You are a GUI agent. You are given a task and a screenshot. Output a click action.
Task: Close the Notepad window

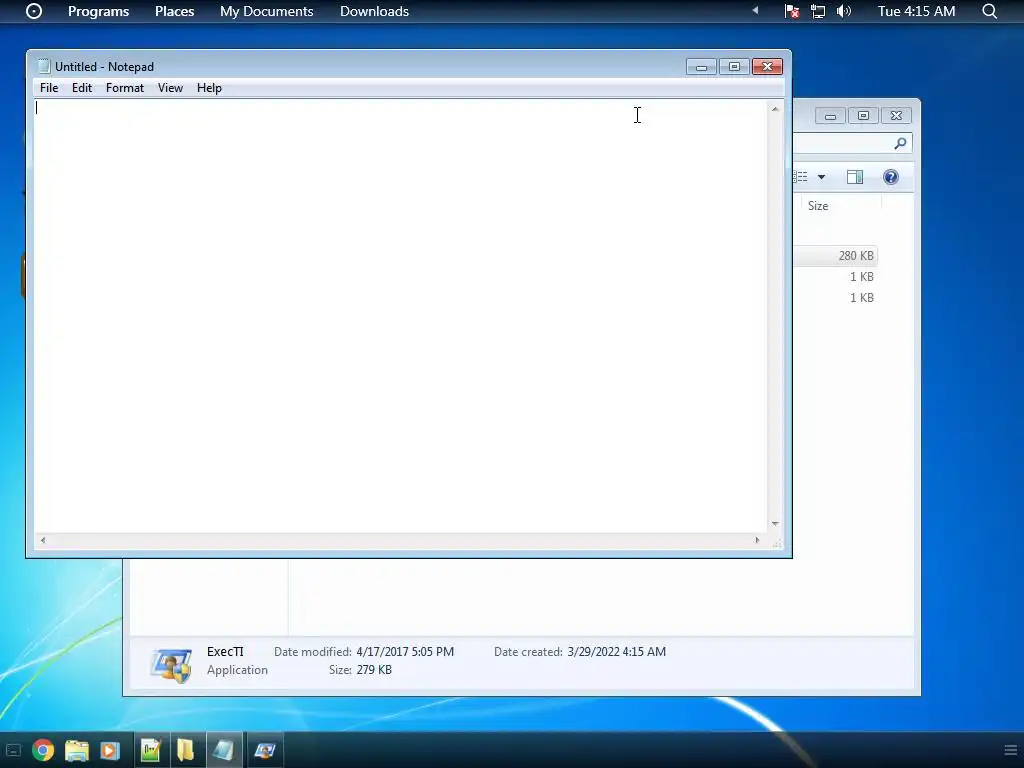[767, 67]
